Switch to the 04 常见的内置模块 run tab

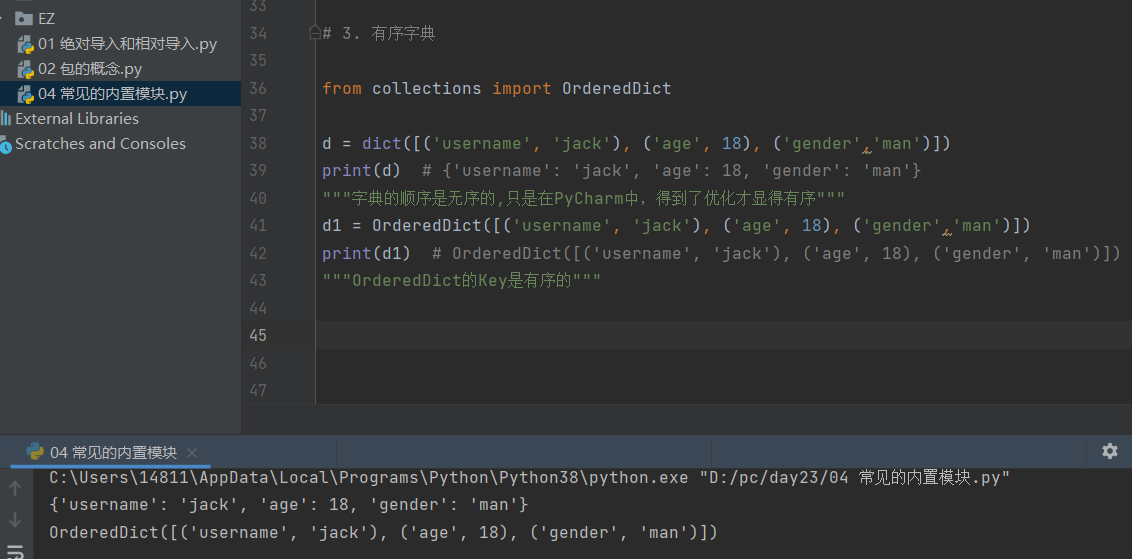[113, 453]
